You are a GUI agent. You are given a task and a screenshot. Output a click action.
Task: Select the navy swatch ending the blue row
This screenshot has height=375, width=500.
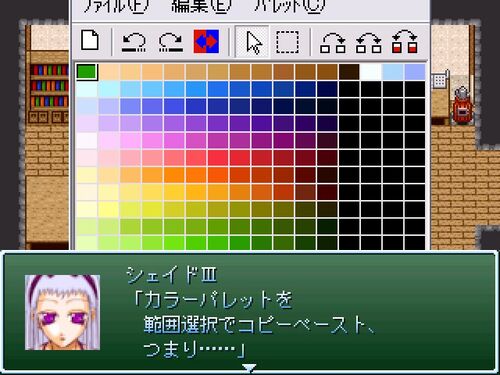click(x=327, y=89)
